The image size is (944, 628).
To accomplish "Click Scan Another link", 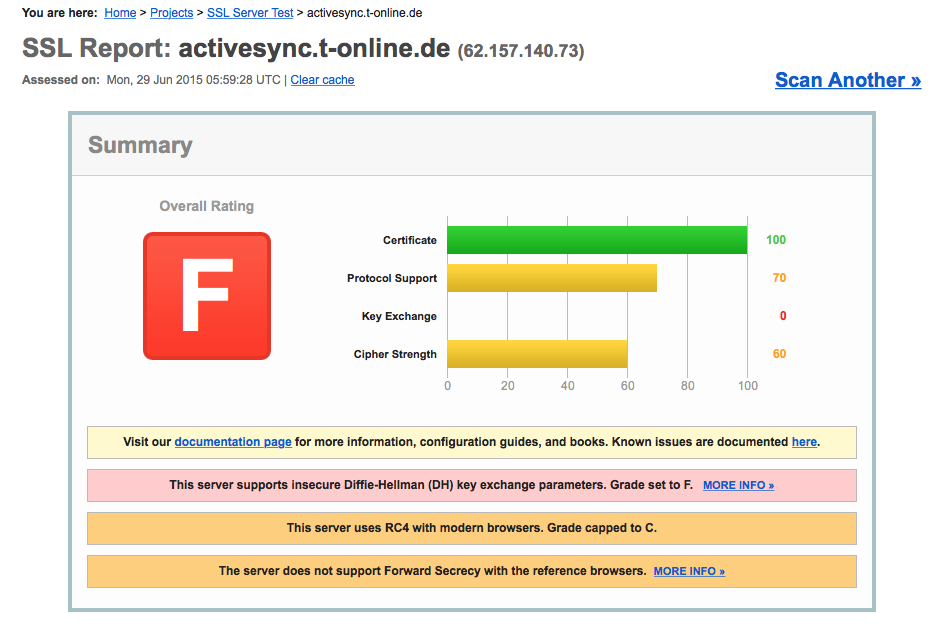I will [848, 80].
